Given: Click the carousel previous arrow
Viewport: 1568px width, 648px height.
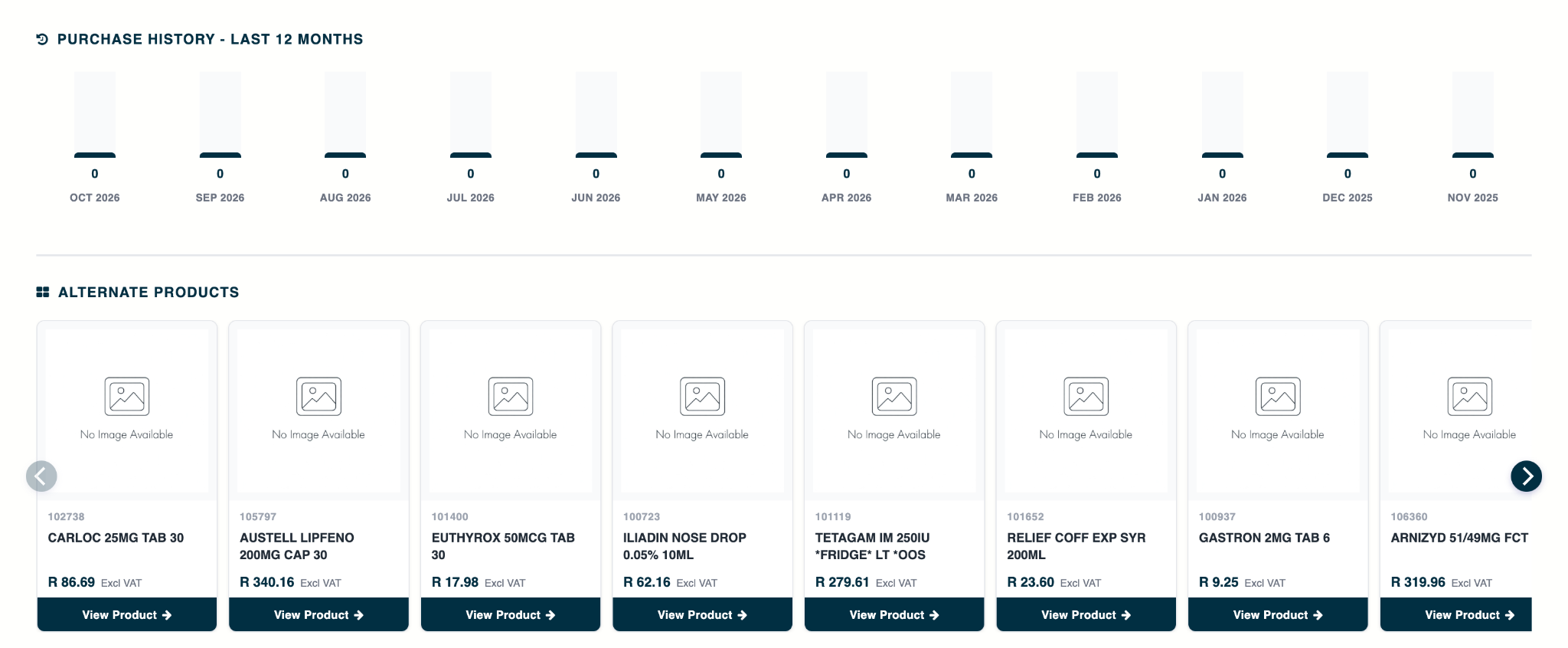Looking at the screenshot, I should [x=41, y=476].
